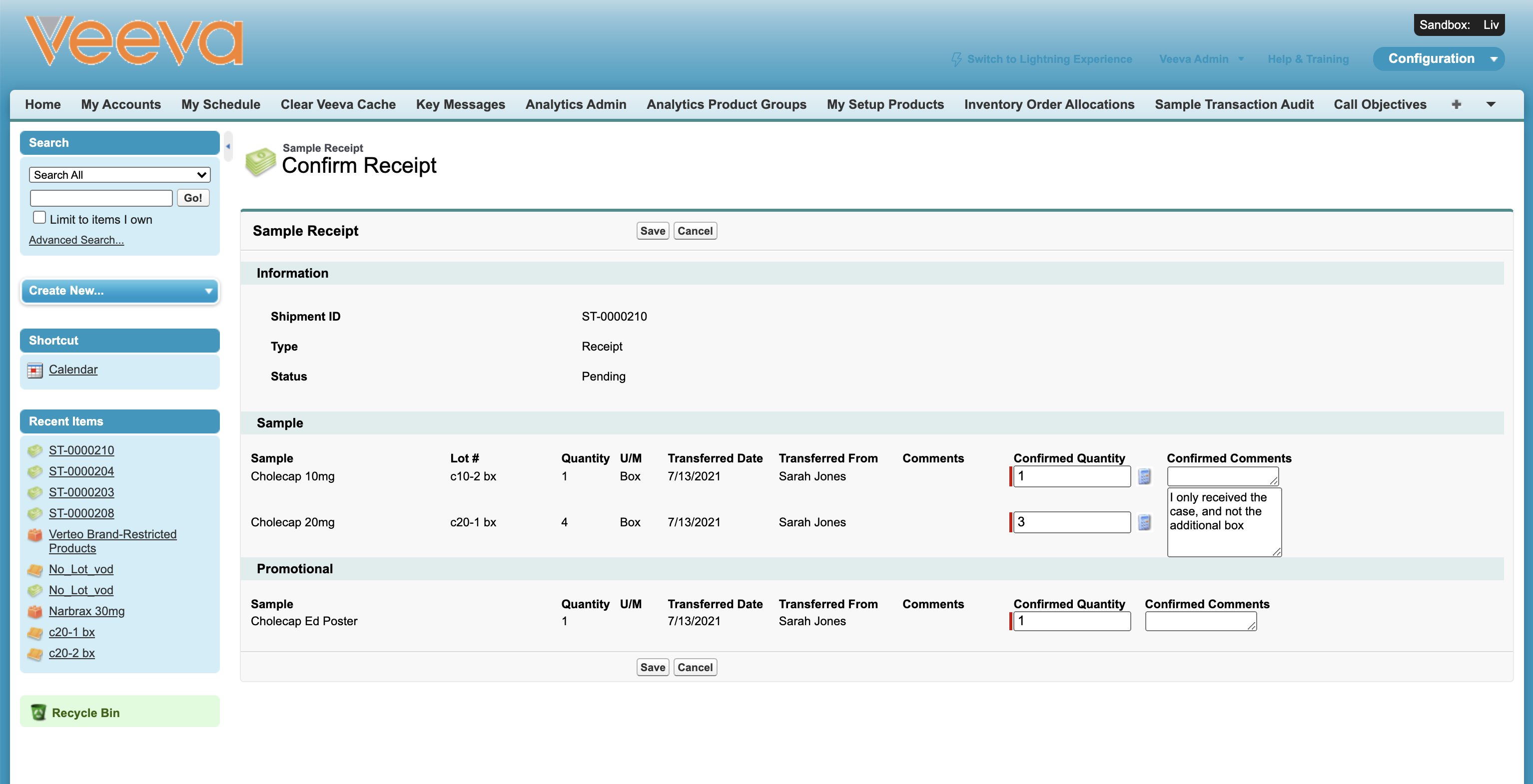
Task: Open the Search All dropdown
Action: (x=119, y=175)
